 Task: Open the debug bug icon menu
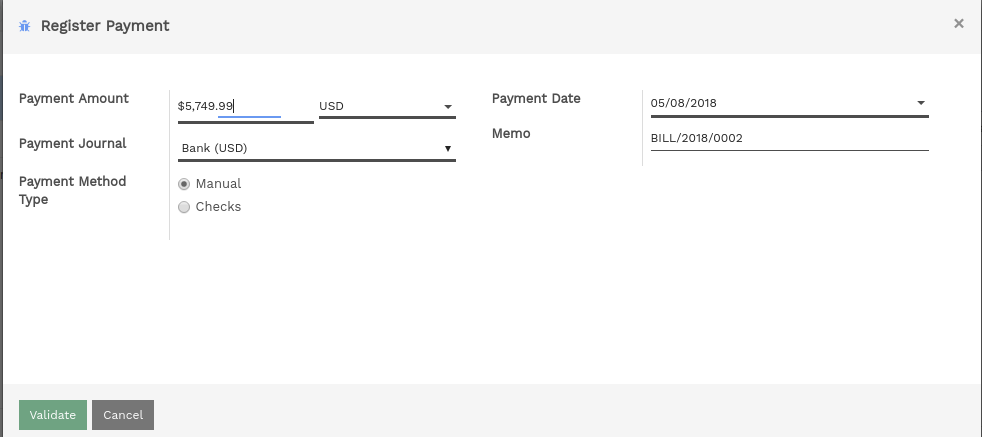click(x=24, y=26)
